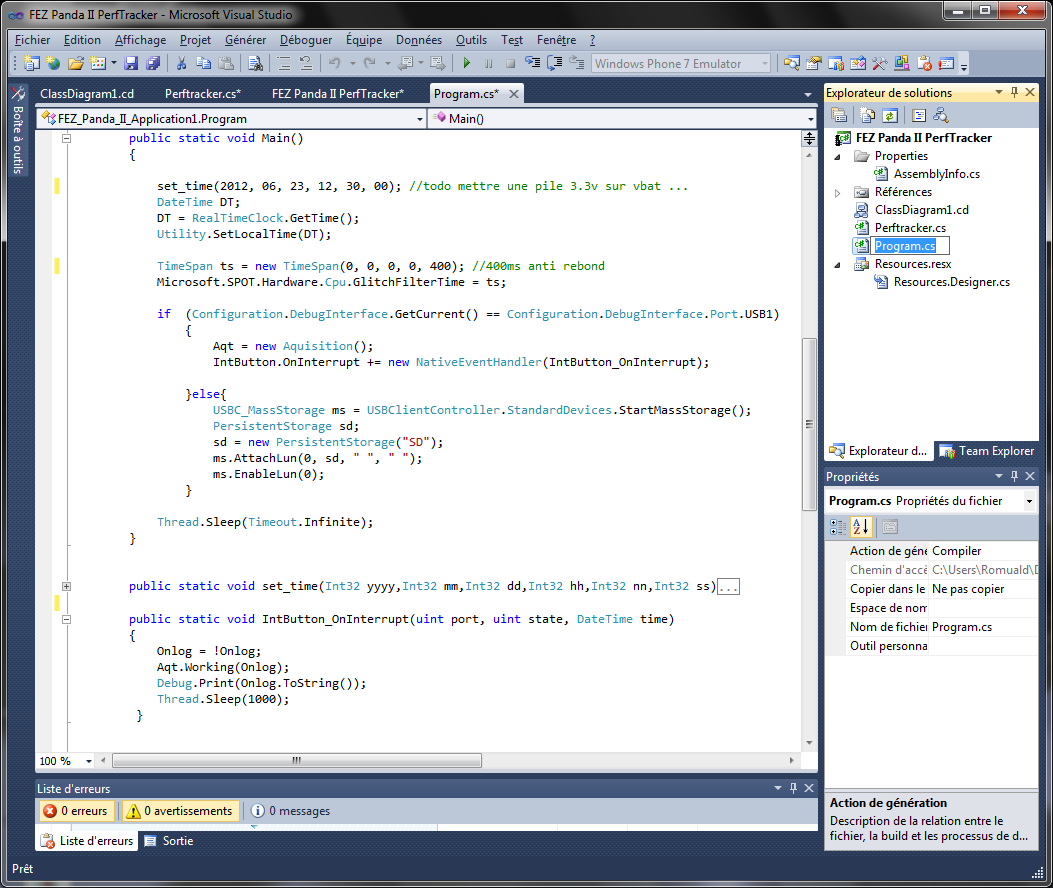This screenshot has width=1053, height=888.
Task: Click the New Web Site toolbar icon
Action: click(53, 63)
